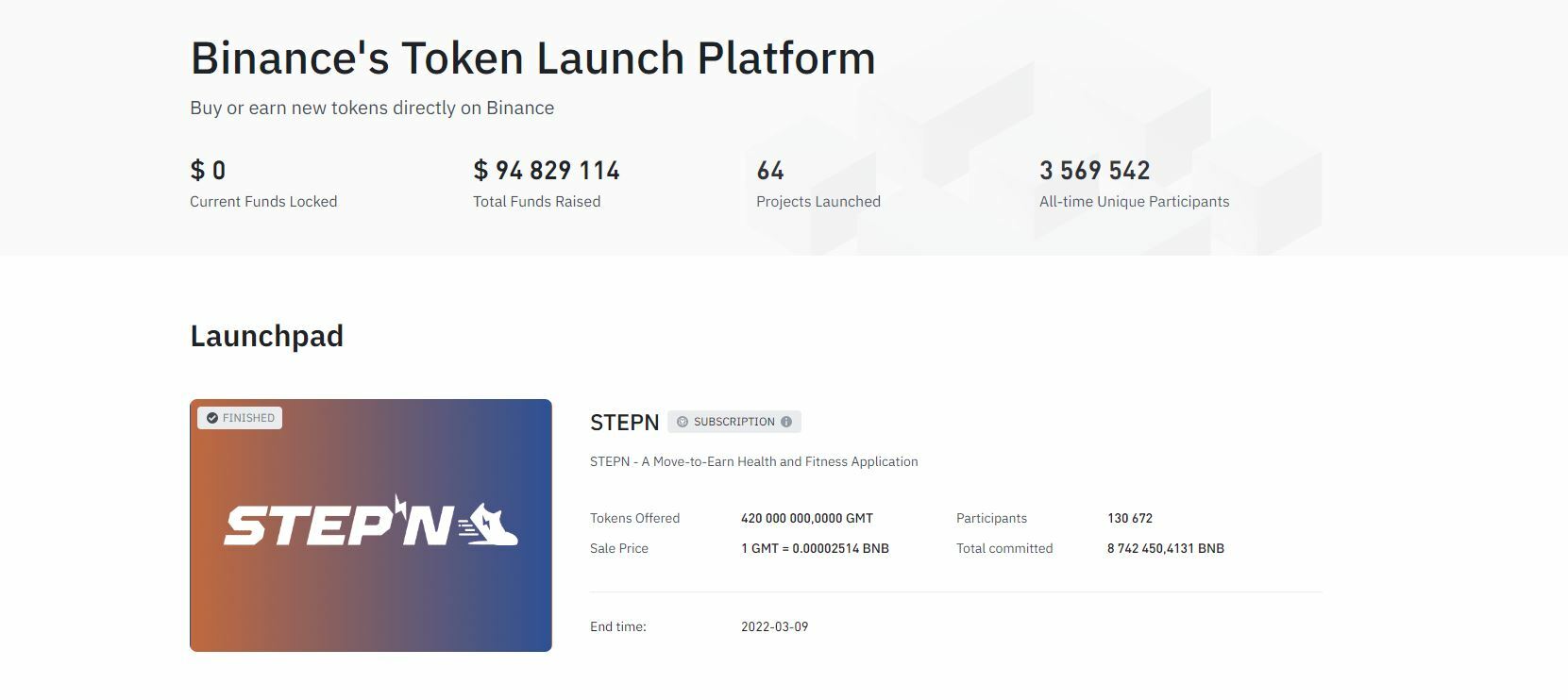Viewport: 1568px width, 700px height.
Task: Click the 1 GMT = 0.00002514 BNB value
Action: pyautogui.click(x=816, y=548)
